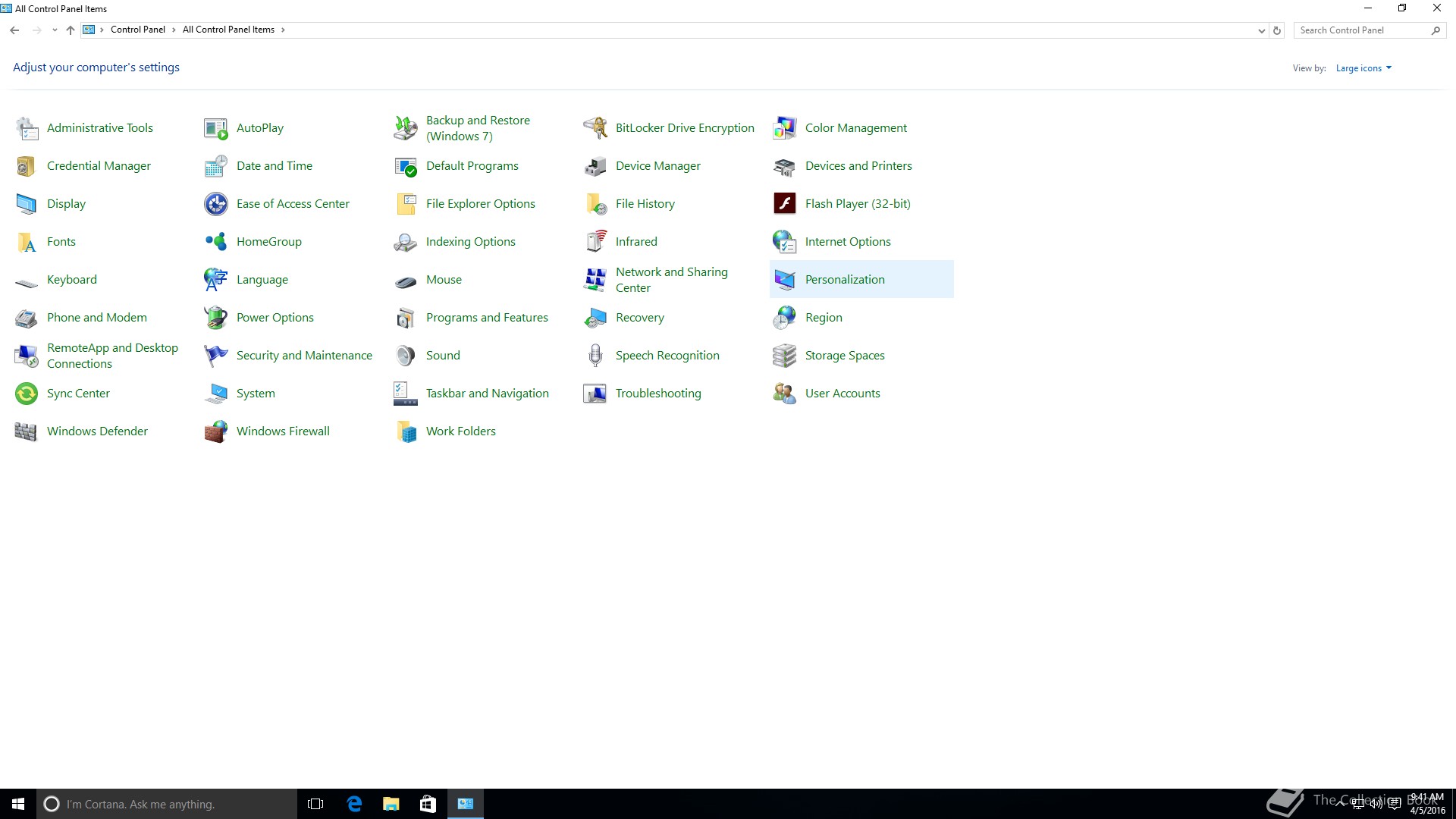Open Credential Manager safe icon
The image size is (1456, 819).
tap(27, 166)
